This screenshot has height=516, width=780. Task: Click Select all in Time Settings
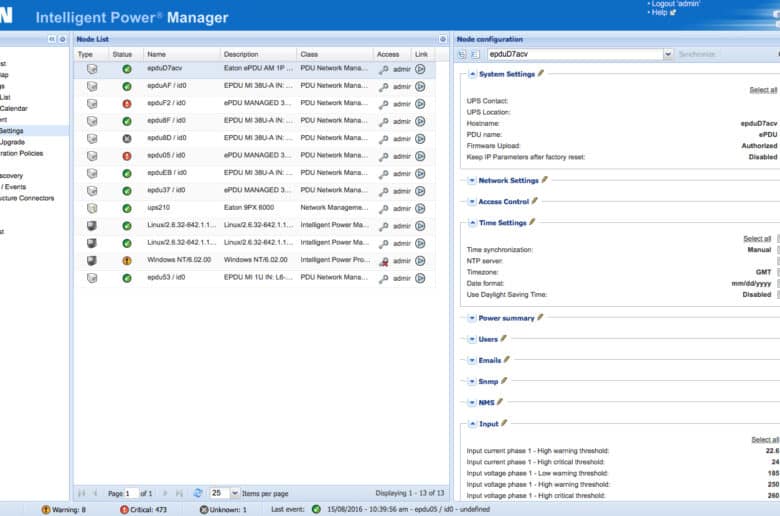(x=757, y=239)
